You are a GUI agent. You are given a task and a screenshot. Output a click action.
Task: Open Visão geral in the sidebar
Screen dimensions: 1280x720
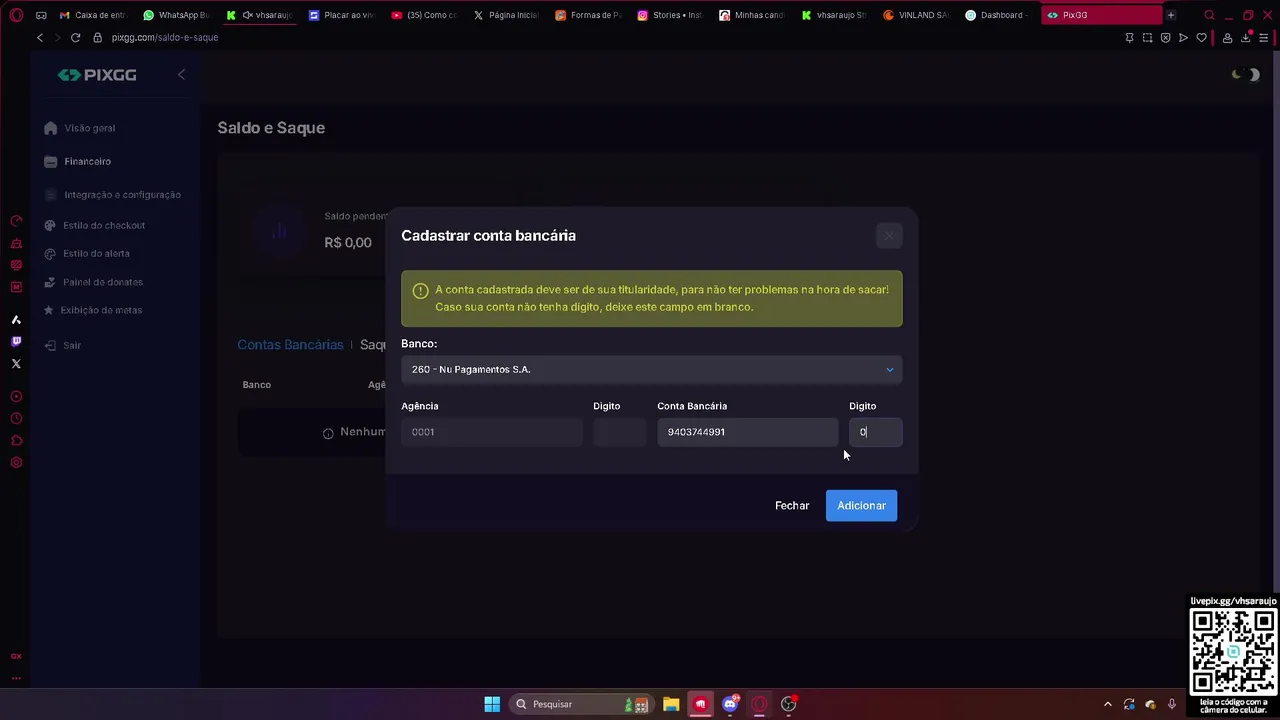[x=80, y=128]
